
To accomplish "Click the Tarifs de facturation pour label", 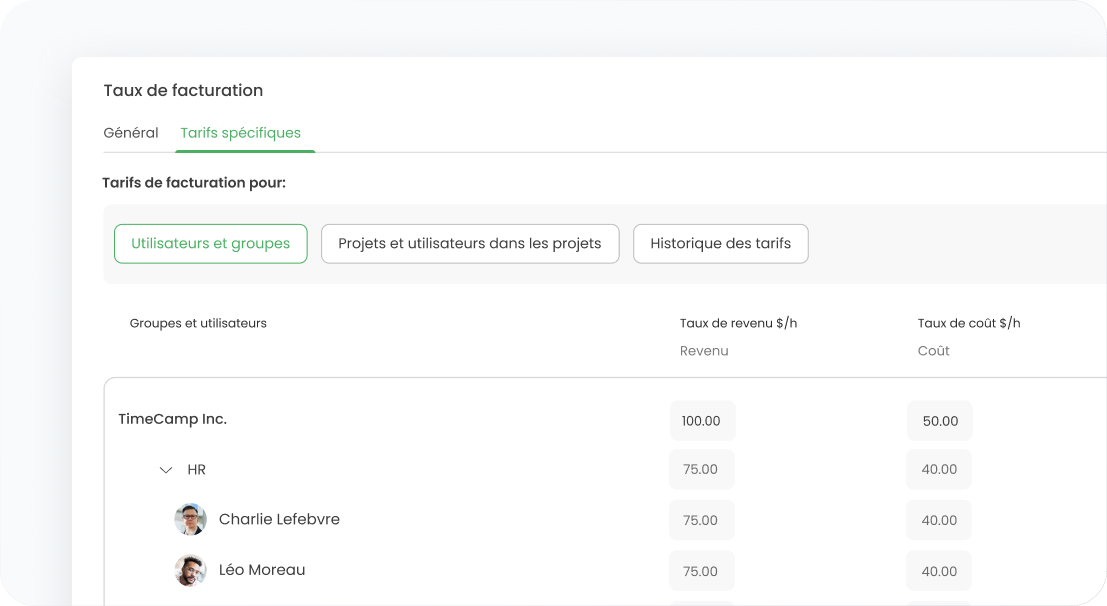I will 194,183.
